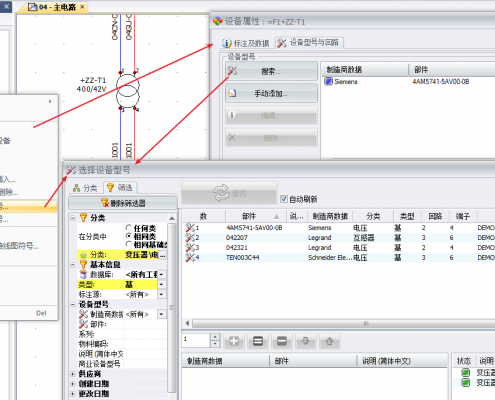Select the 任何类 radio button
The width and height of the screenshot is (495, 400).
(129, 228)
